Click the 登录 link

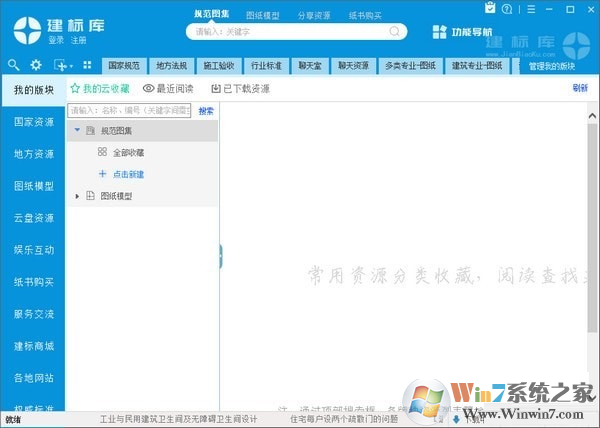[x=56, y=40]
